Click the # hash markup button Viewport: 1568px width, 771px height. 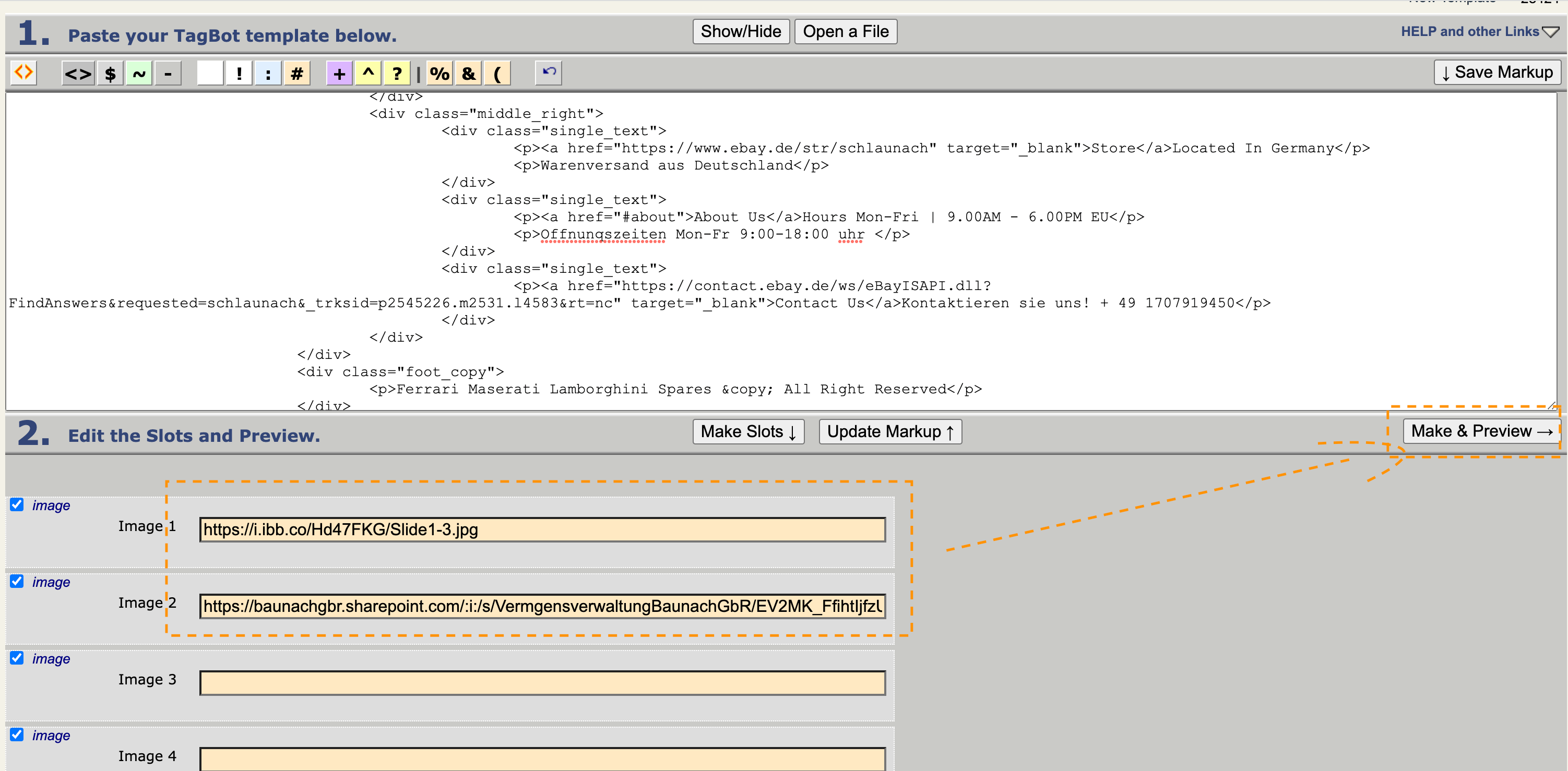[x=297, y=74]
